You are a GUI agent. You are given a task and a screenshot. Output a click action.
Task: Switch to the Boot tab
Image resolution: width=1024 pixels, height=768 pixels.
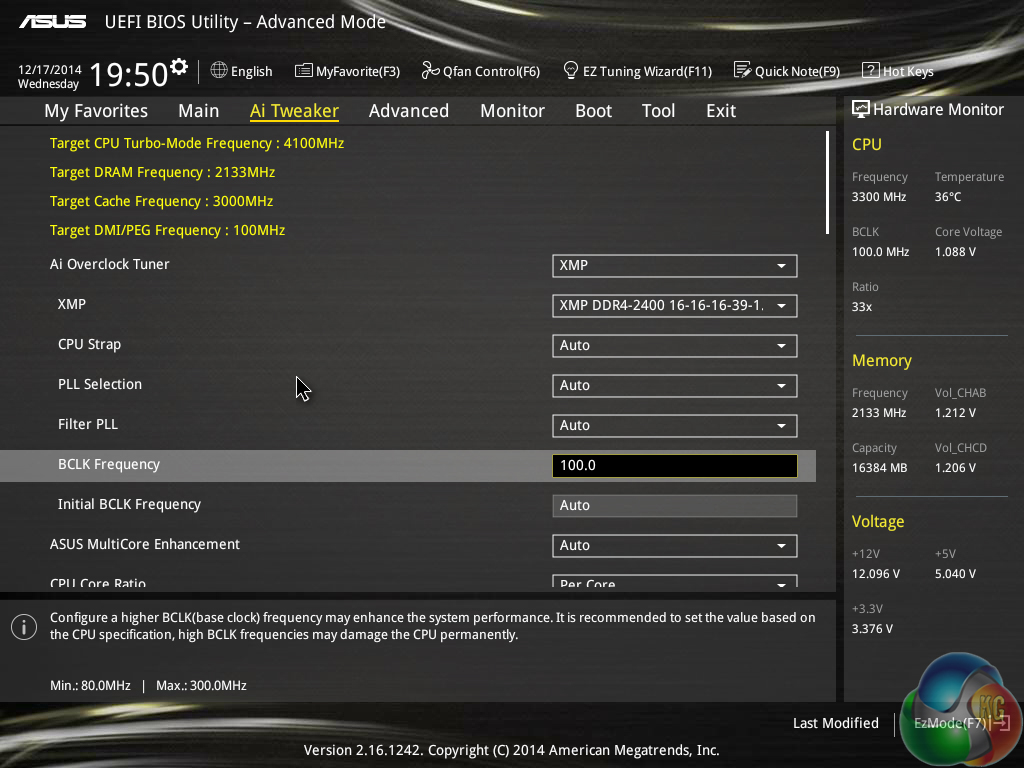tap(594, 111)
